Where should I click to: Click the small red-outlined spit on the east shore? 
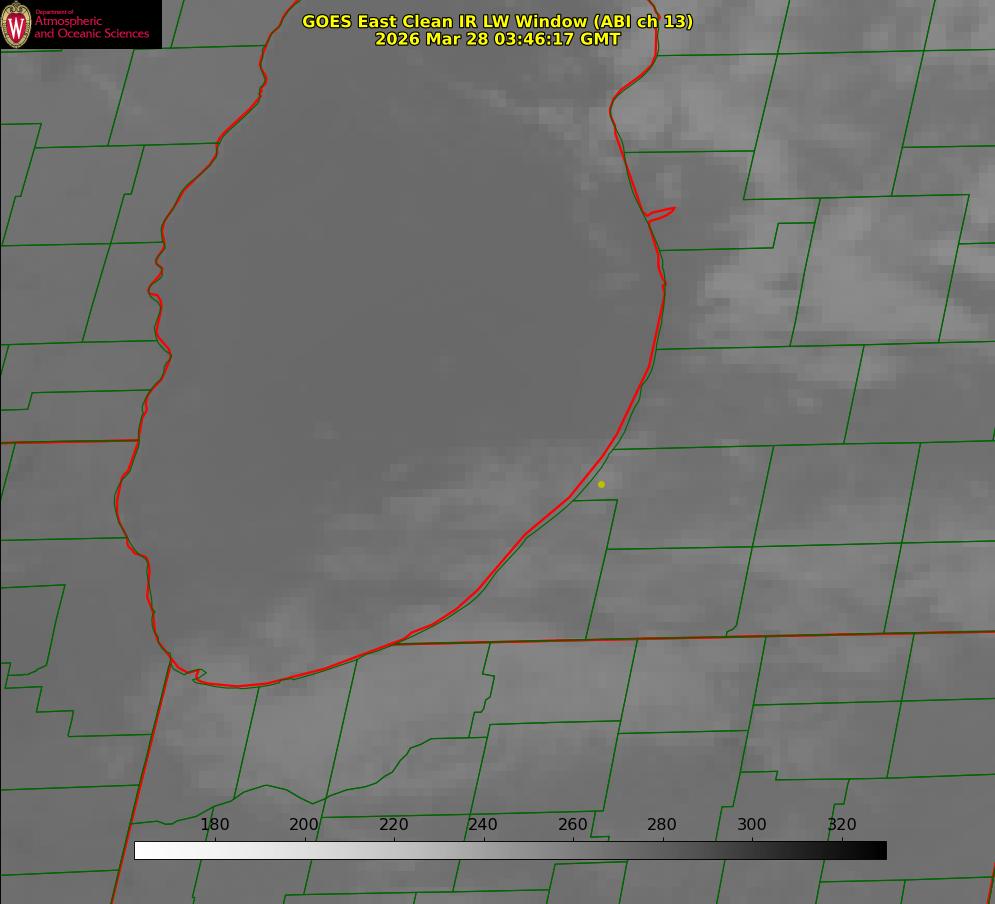661,213
